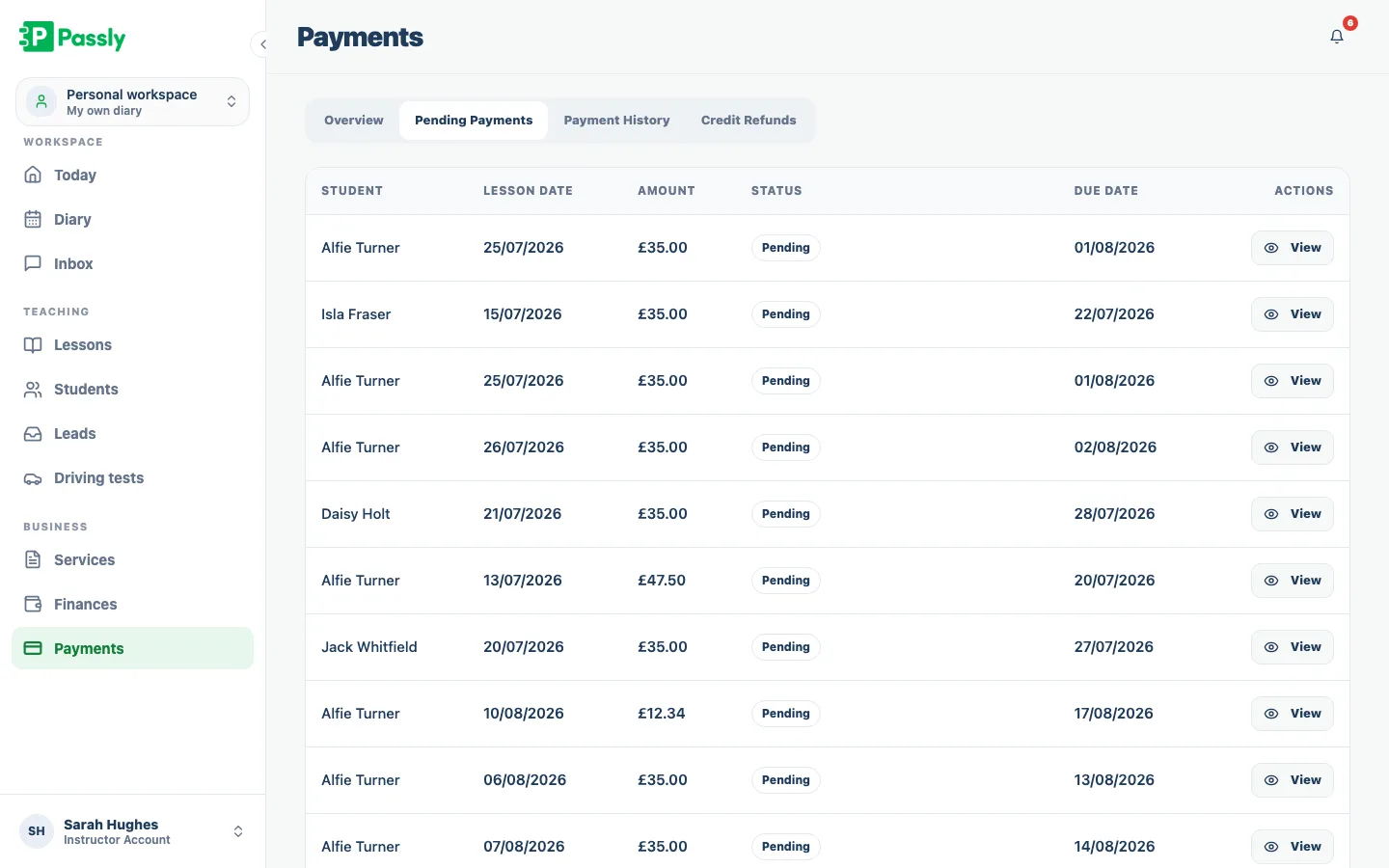Click the Personal workspace avatar icon

coord(41,101)
